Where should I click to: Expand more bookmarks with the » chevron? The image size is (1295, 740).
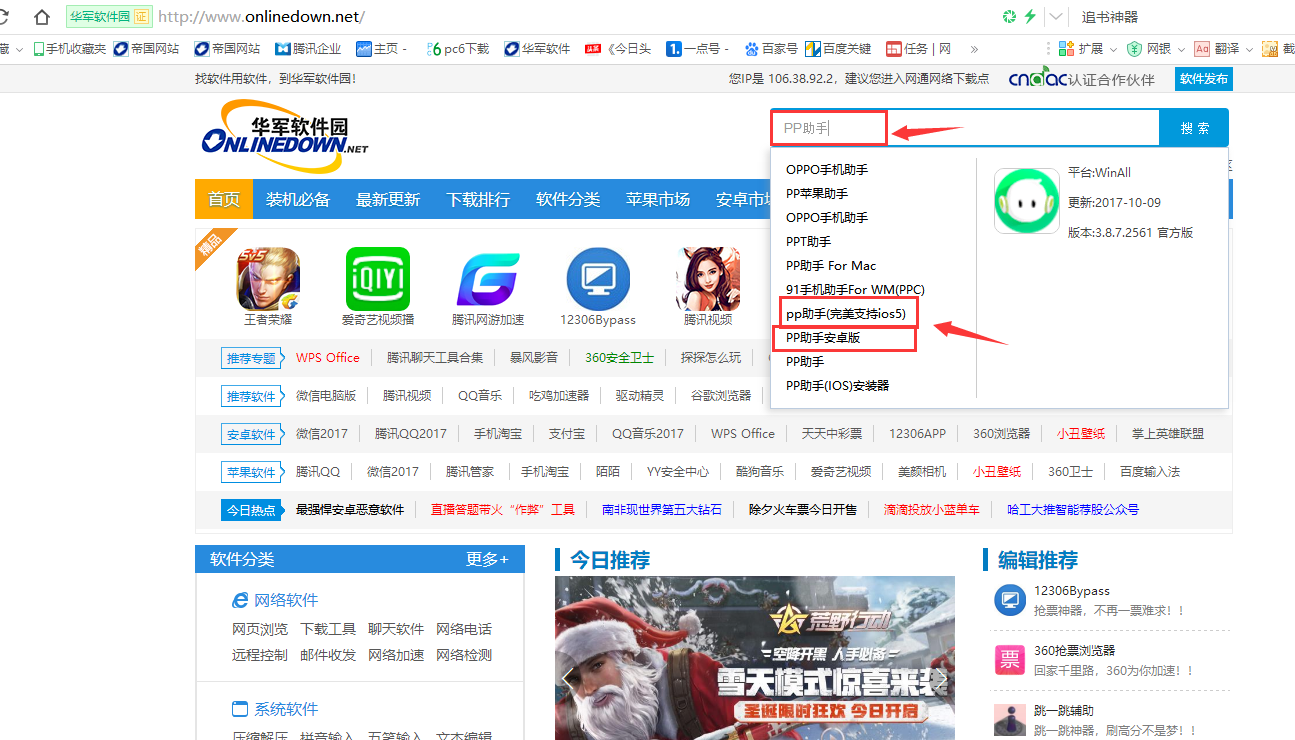[x=974, y=48]
